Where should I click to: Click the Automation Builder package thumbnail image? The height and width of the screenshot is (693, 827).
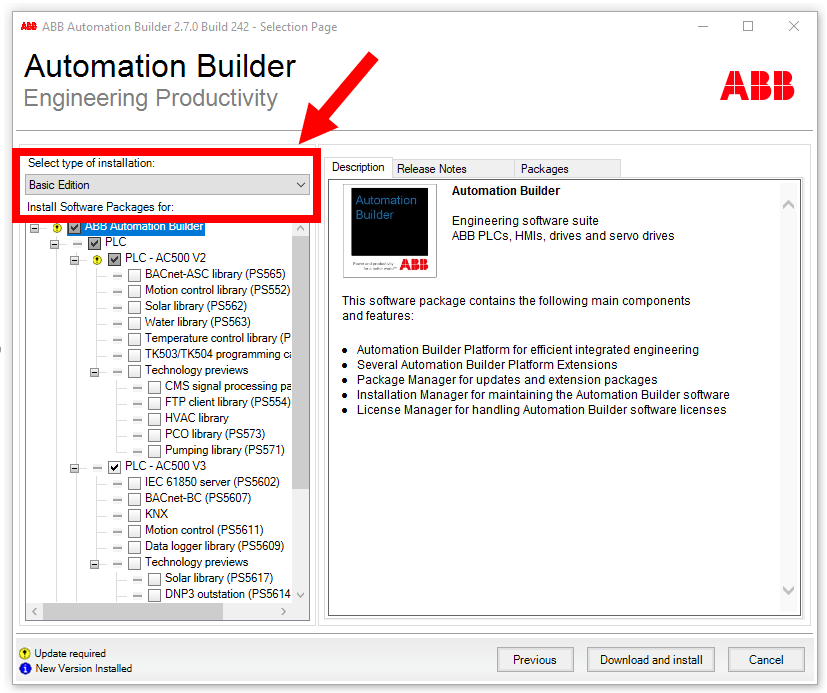click(390, 231)
